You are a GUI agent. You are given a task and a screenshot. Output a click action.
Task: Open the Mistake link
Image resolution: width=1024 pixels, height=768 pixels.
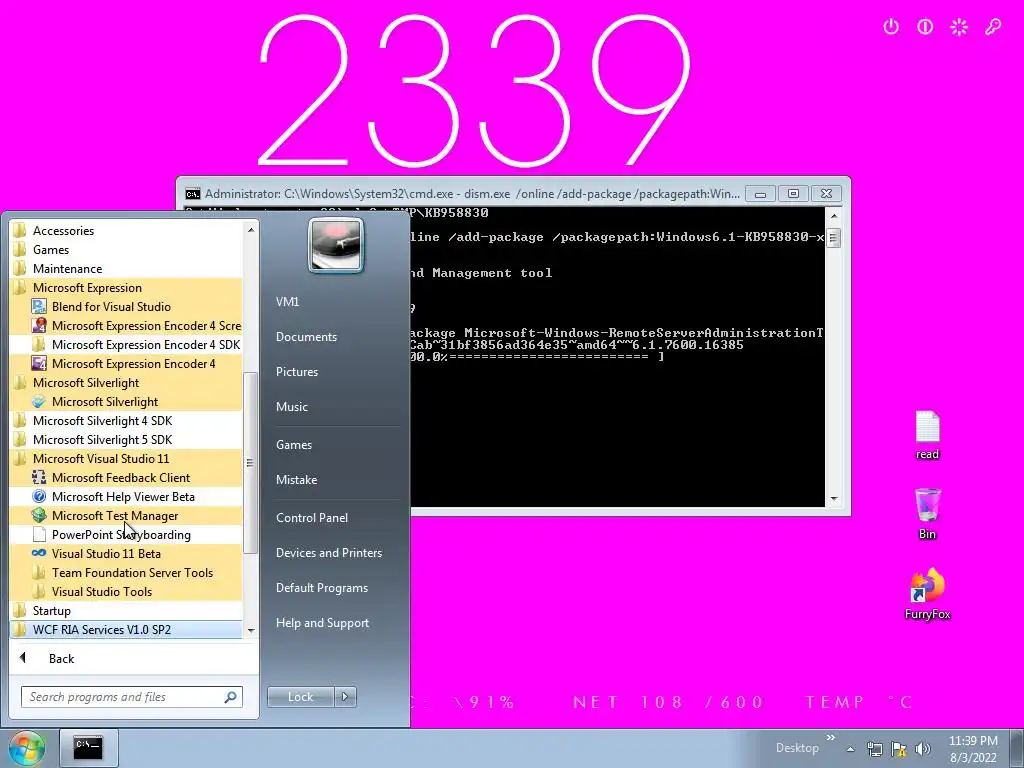point(296,479)
